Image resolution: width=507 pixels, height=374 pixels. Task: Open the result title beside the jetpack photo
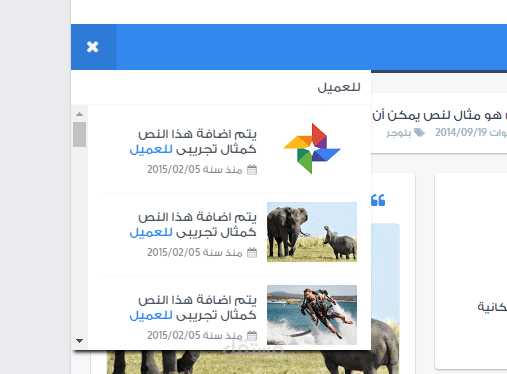coord(193,308)
